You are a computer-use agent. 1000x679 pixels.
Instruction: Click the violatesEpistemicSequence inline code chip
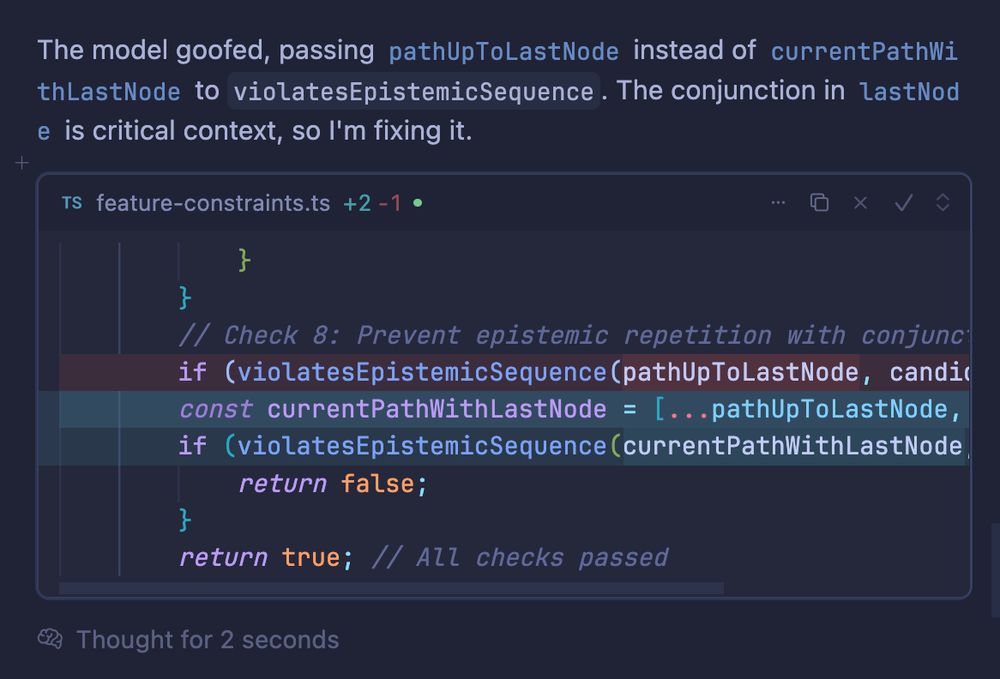[x=413, y=91]
